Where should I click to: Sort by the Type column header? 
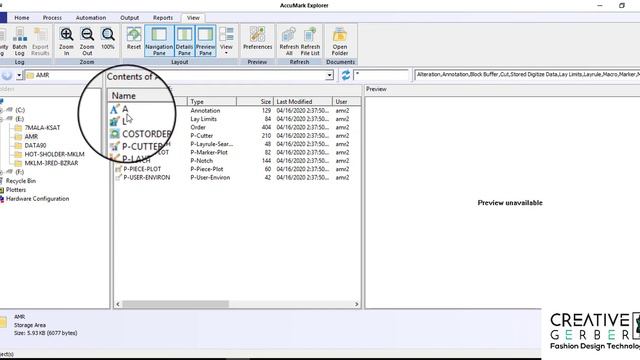point(212,101)
